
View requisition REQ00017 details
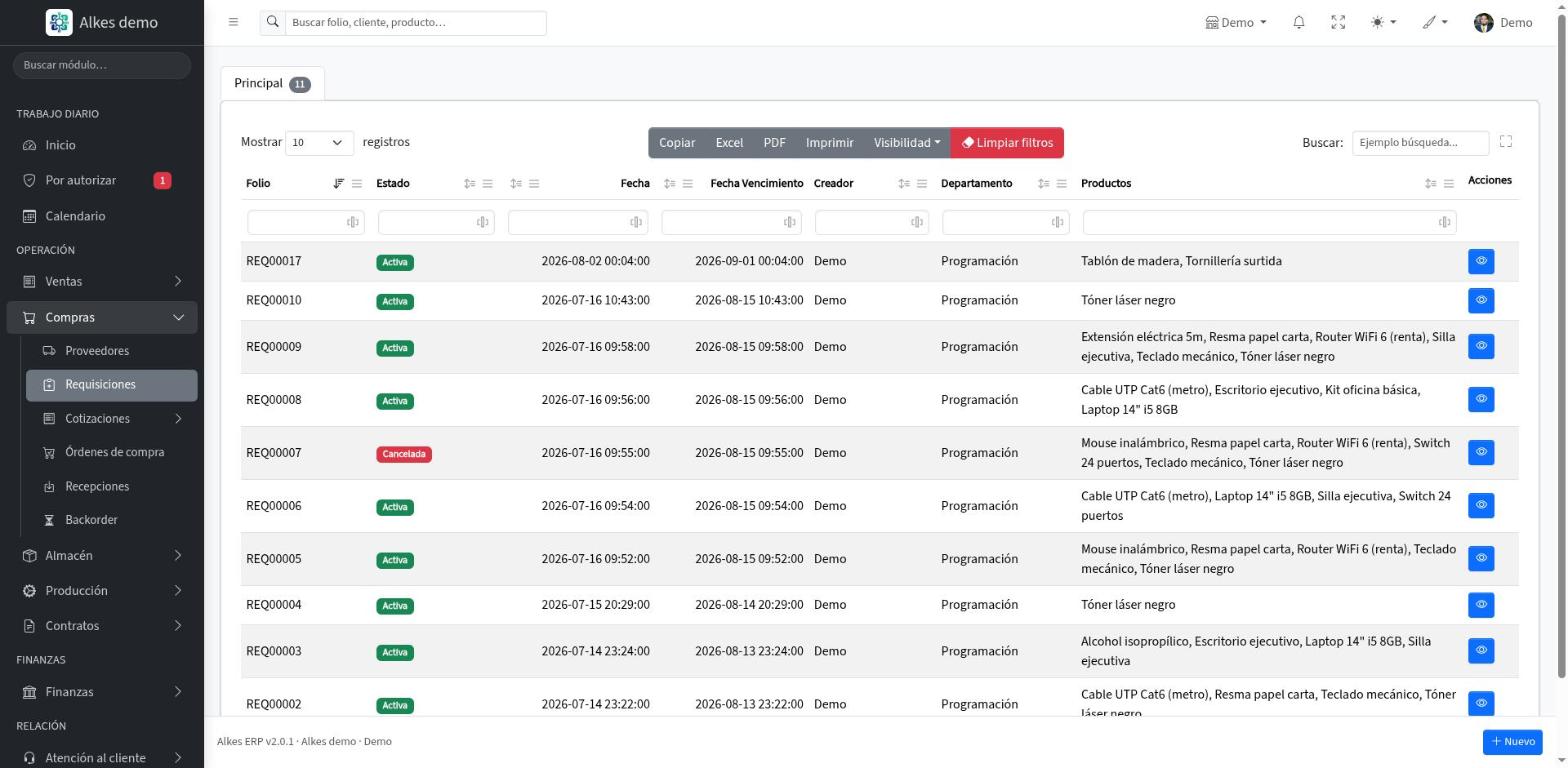[x=1480, y=261]
